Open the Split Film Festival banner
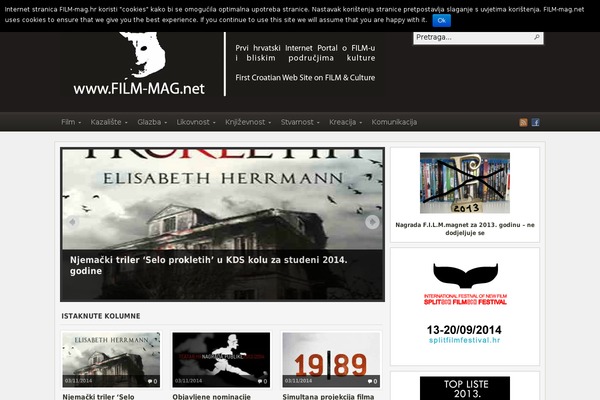The image size is (600, 400). [x=465, y=304]
